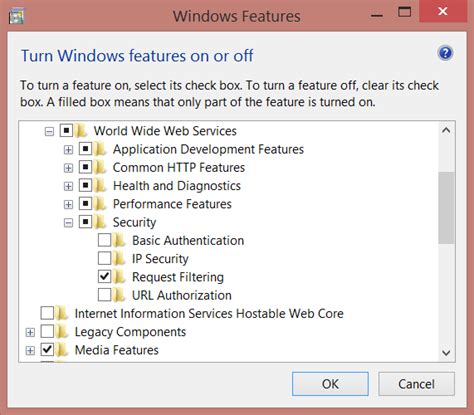
Task: Click the scrollbar down arrow
Action: pyautogui.click(x=446, y=353)
